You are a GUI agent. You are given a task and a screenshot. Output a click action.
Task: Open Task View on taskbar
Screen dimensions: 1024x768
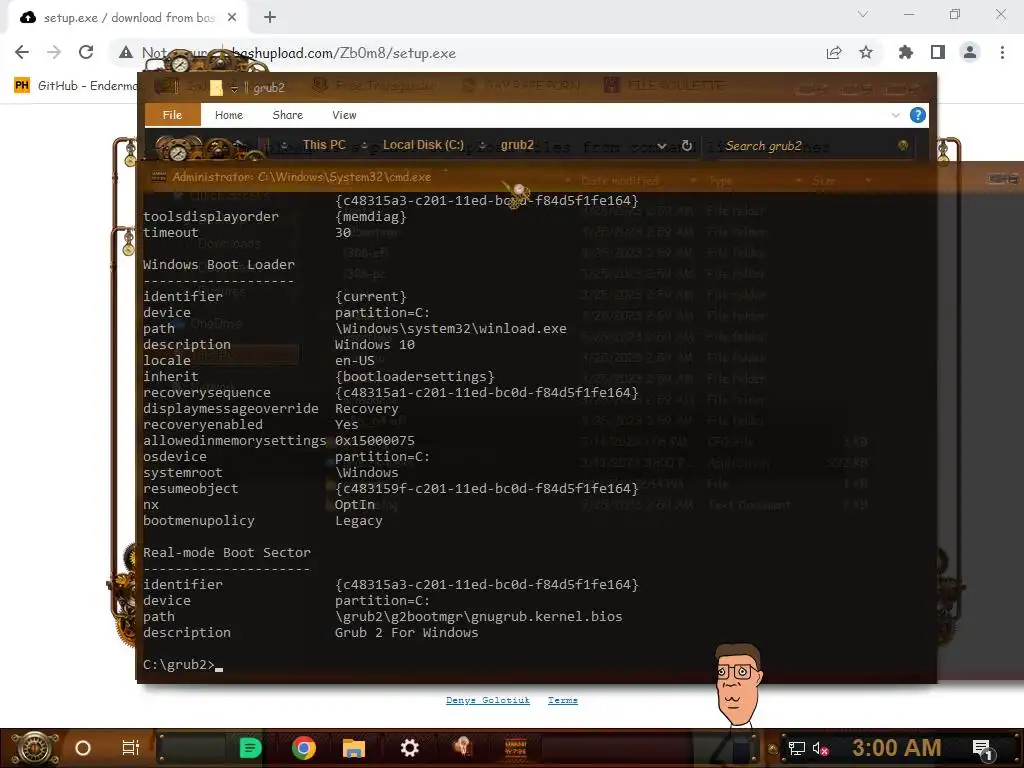(x=131, y=748)
